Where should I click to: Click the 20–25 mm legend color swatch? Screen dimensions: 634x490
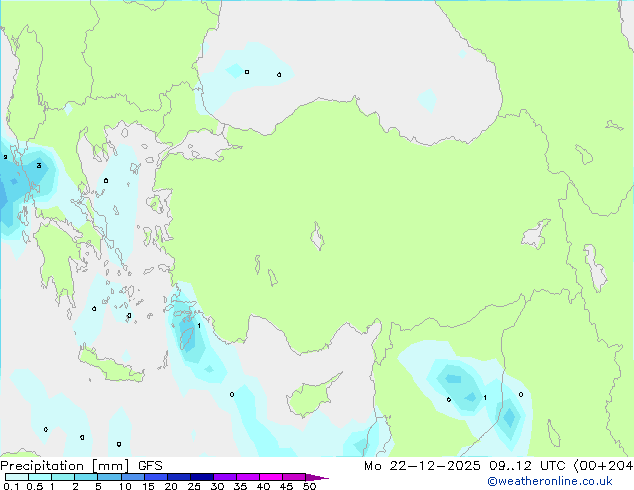pyautogui.click(x=179, y=477)
